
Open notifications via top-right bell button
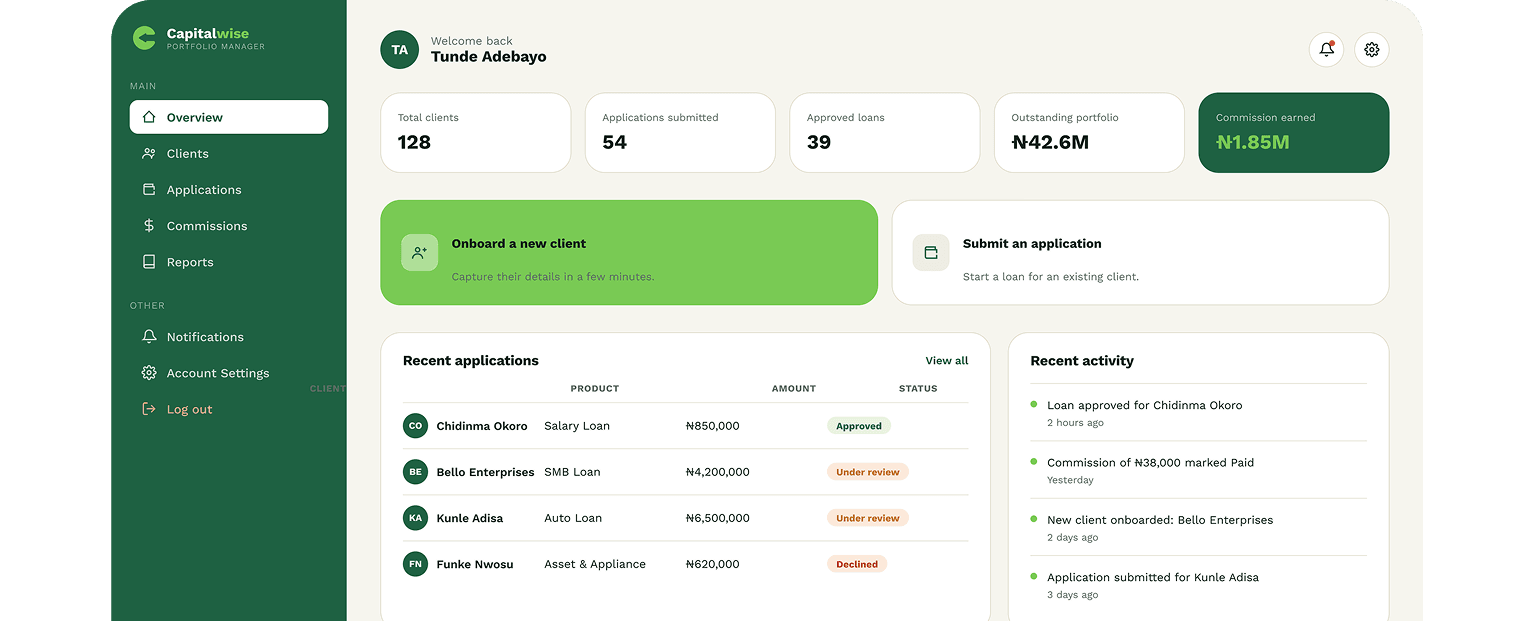point(1326,50)
